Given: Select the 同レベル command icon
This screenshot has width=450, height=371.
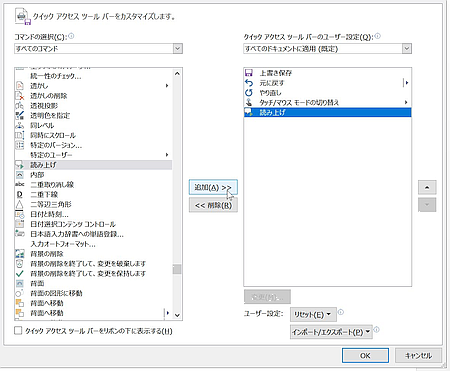Looking at the screenshot, I should pos(20,126).
